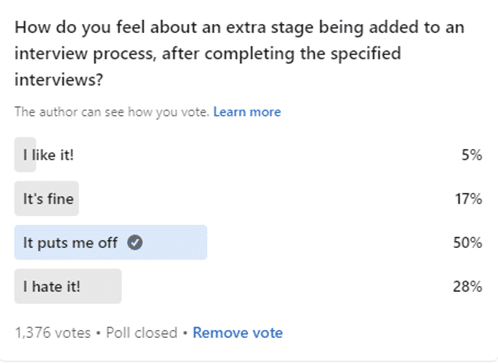Click the 50% result value
The height and width of the screenshot is (363, 498).
pyautogui.click(x=468, y=243)
